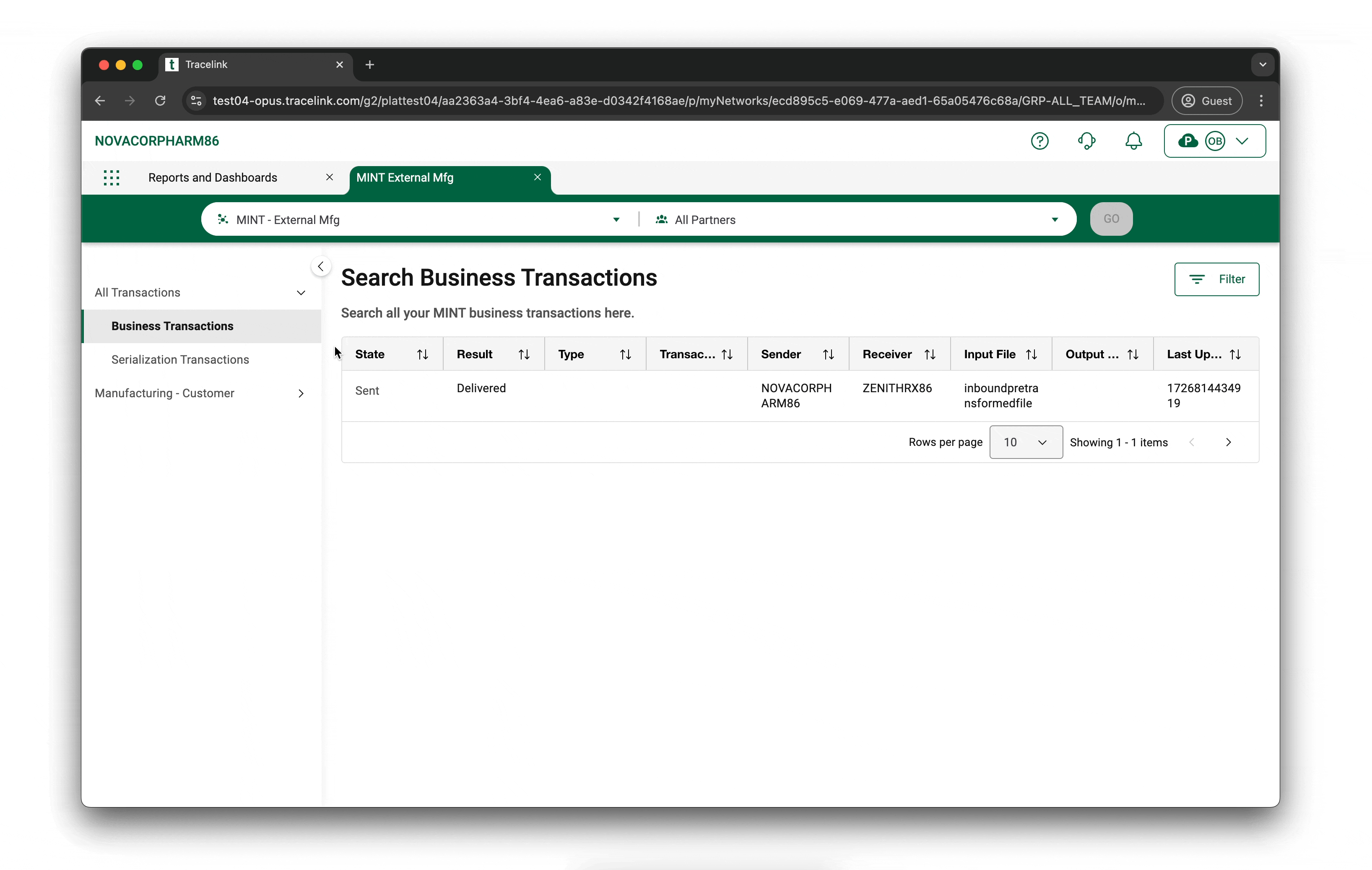Go to next page of results
This screenshot has width=1372, height=870.
pos(1228,443)
